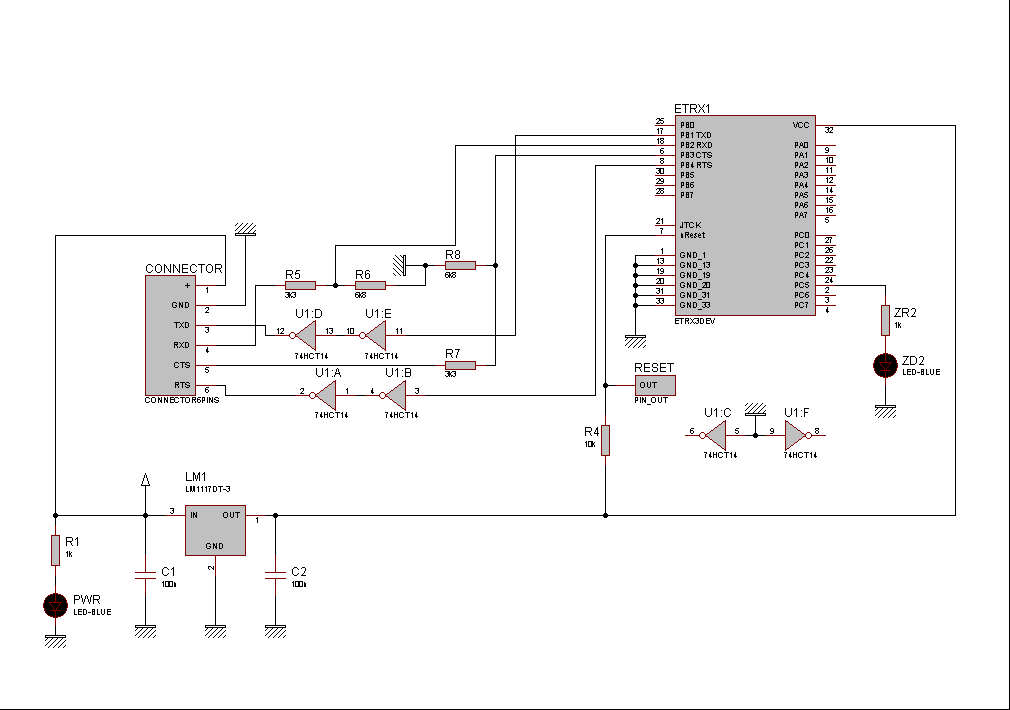Click the ground symbol left of R8
The image size is (1010, 710).
401,265
